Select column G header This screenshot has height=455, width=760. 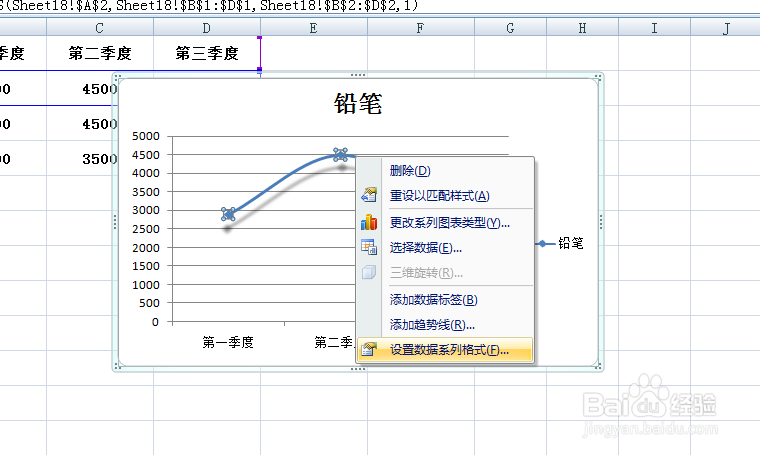tap(510, 28)
